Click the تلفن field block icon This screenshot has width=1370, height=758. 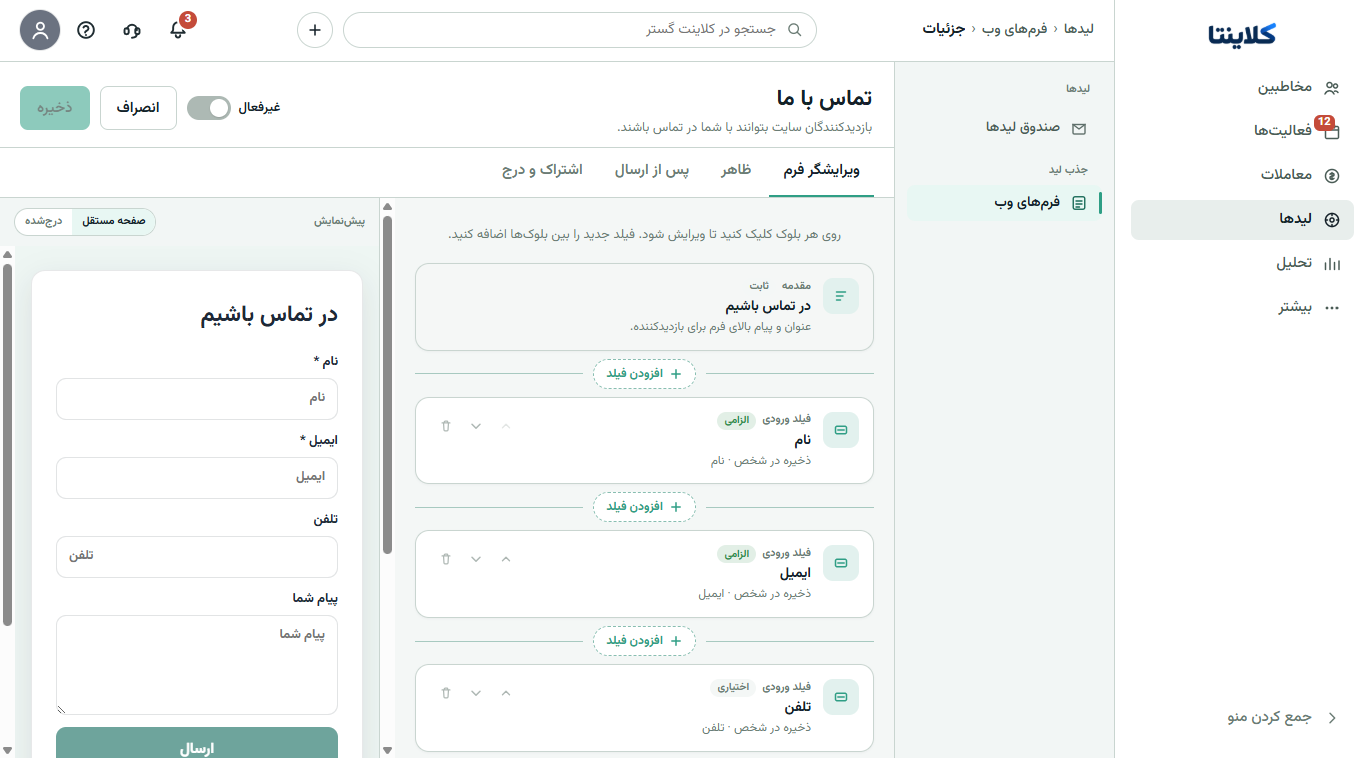click(x=841, y=697)
